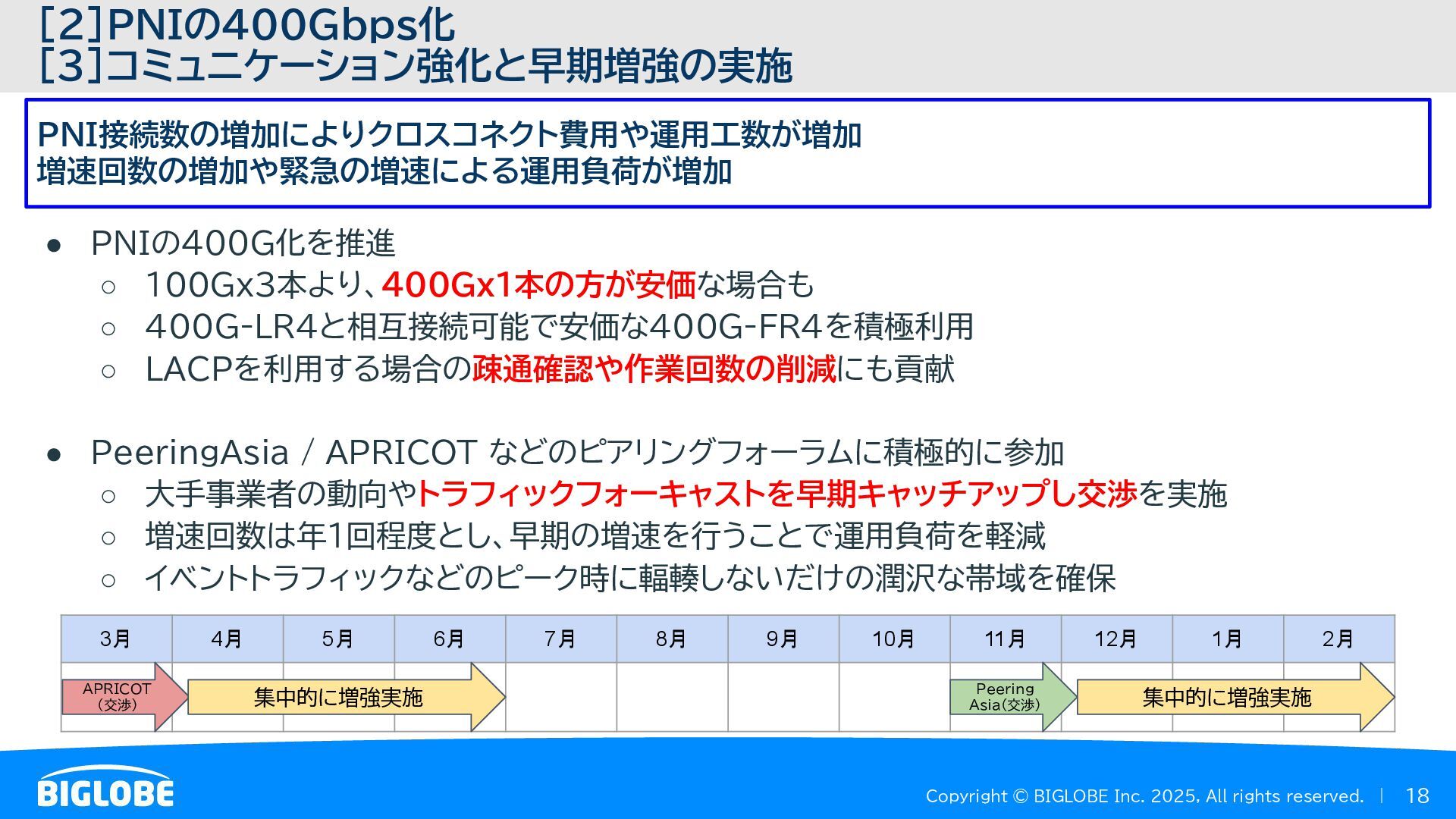This screenshot has width=1456, height=819.
Task: Click the 10月 header cell
Action: coord(894,639)
